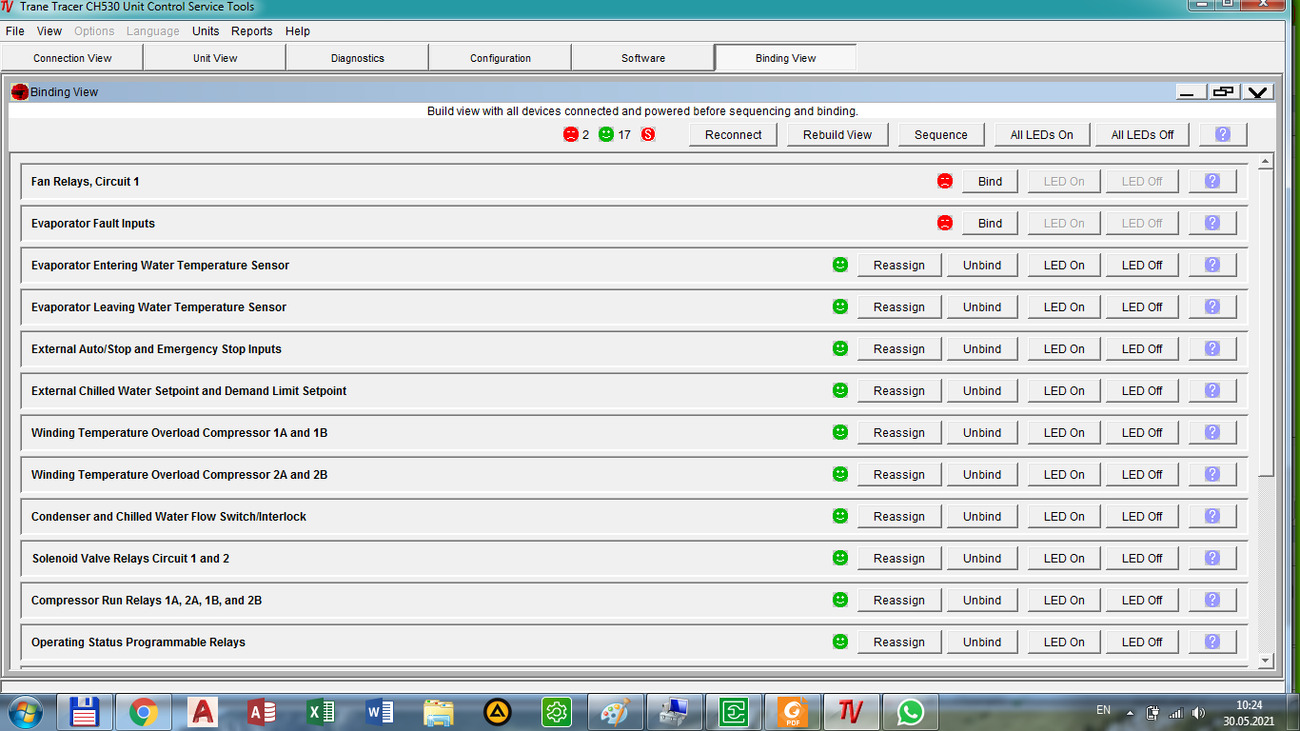
Task: Click the Binding View panel title icon
Action: 20,92
